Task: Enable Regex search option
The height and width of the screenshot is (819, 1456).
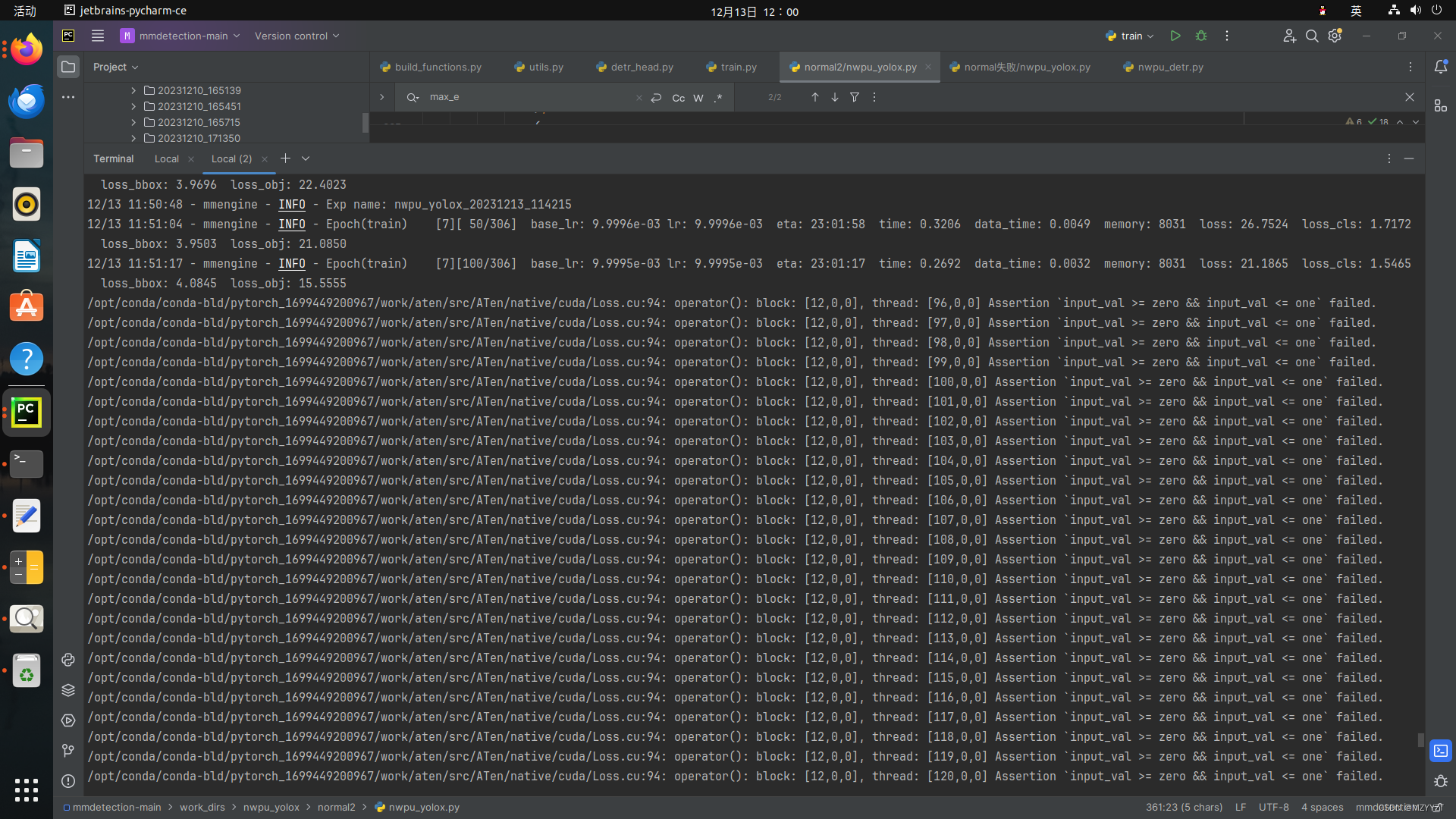Action: click(717, 98)
